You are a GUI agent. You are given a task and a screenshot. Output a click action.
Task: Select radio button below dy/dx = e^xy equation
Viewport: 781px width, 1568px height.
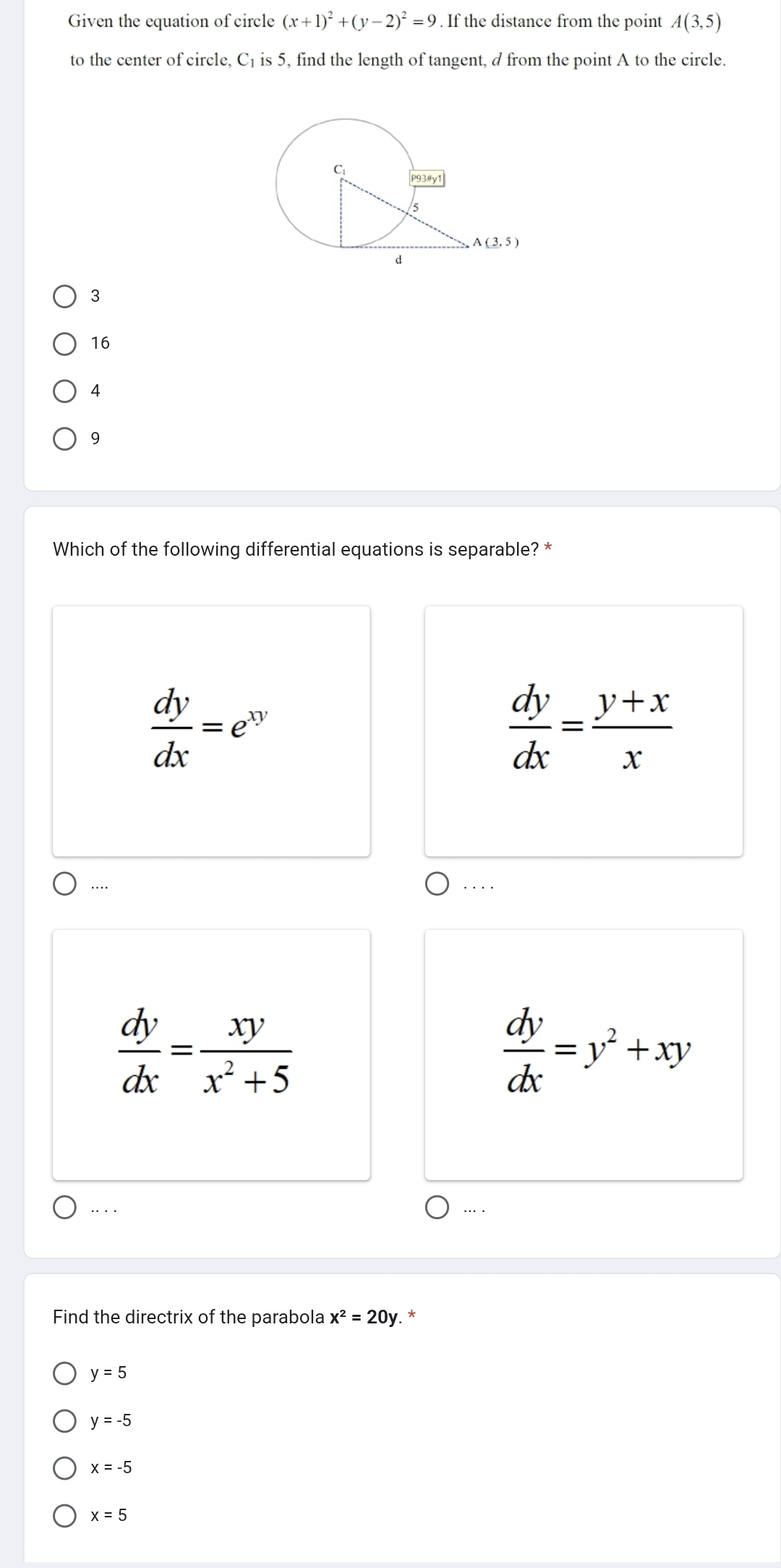click(x=65, y=884)
